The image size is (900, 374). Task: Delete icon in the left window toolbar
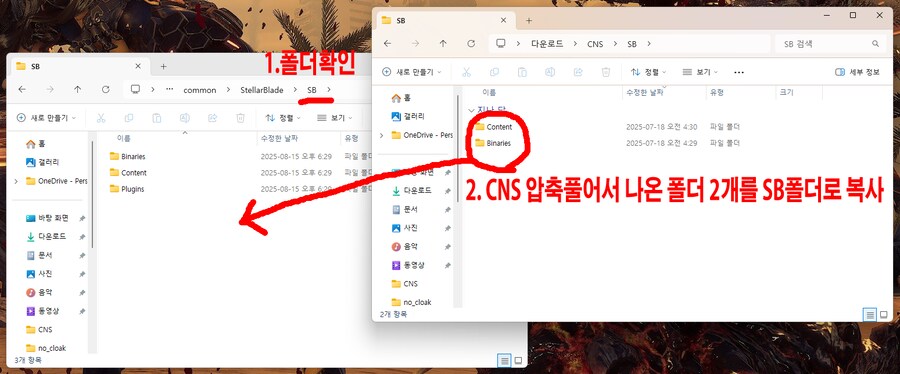(x=240, y=118)
